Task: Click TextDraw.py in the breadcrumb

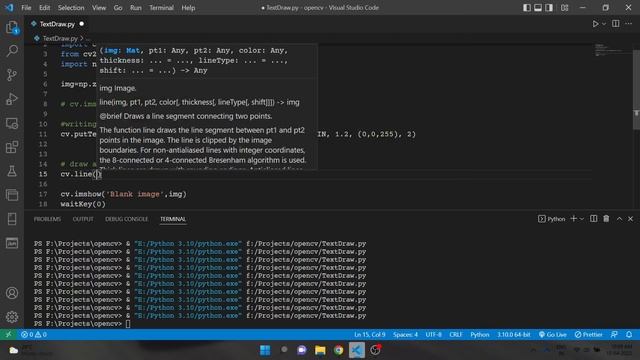Action: (60, 38)
